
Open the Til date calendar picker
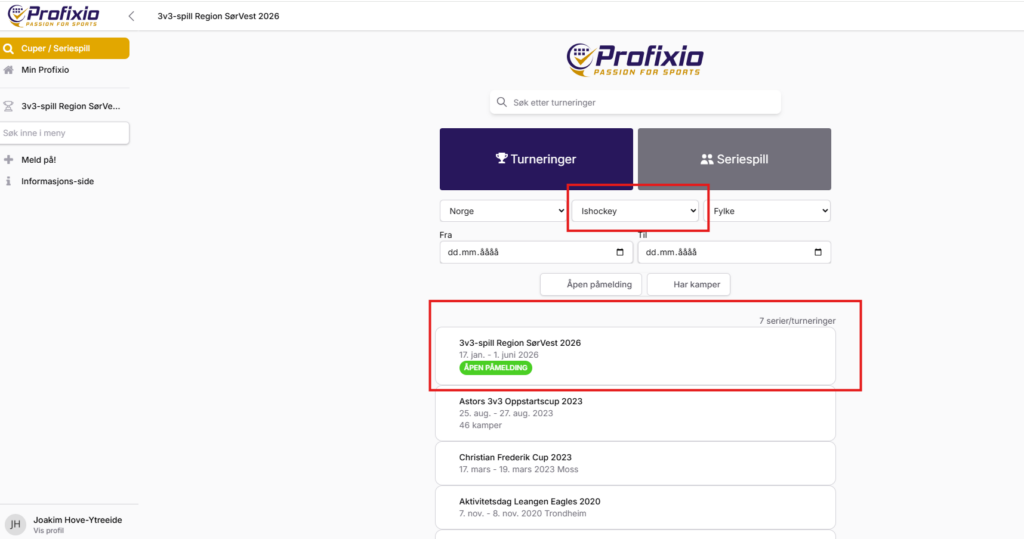tap(819, 252)
